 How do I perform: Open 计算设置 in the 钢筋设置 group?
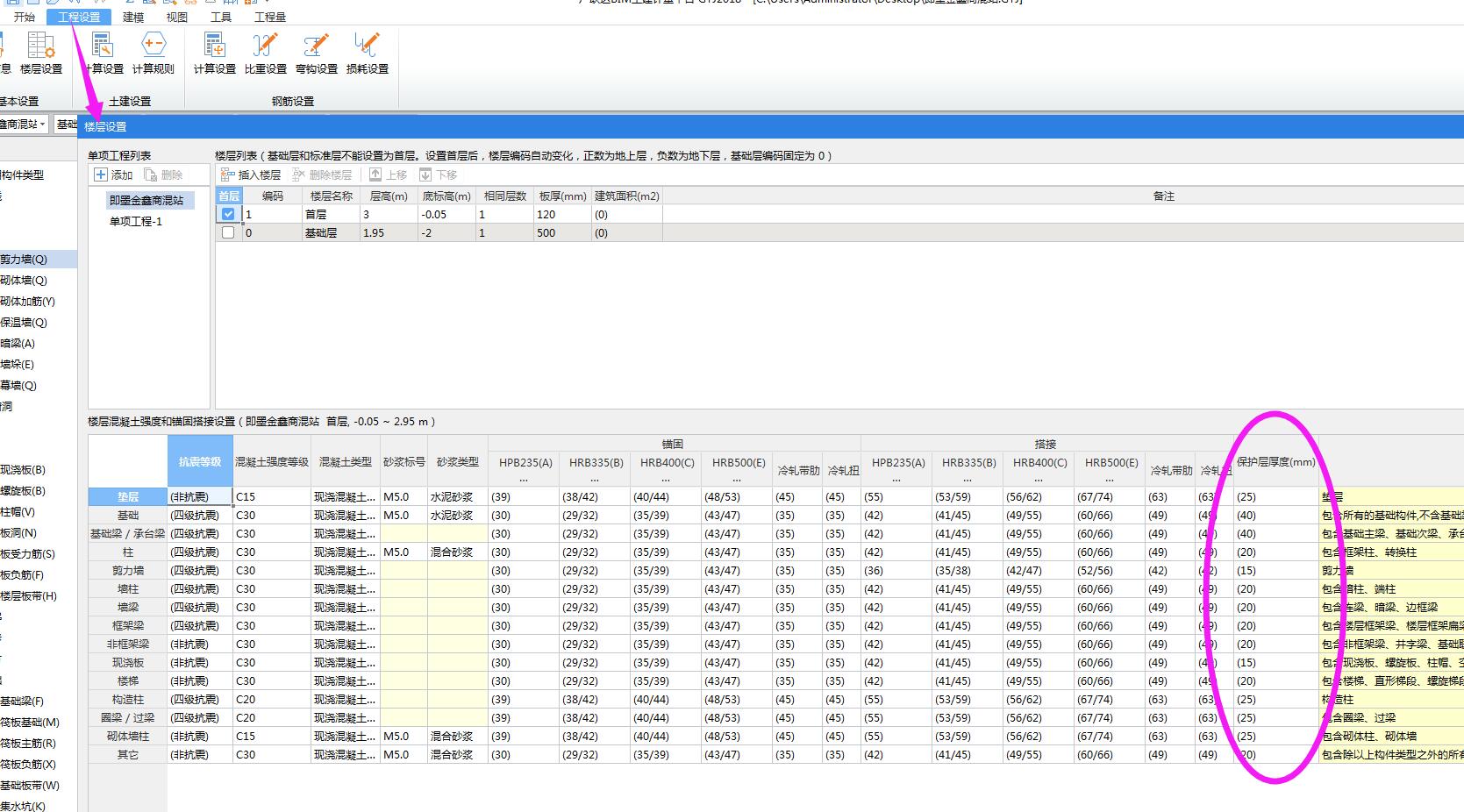215,53
